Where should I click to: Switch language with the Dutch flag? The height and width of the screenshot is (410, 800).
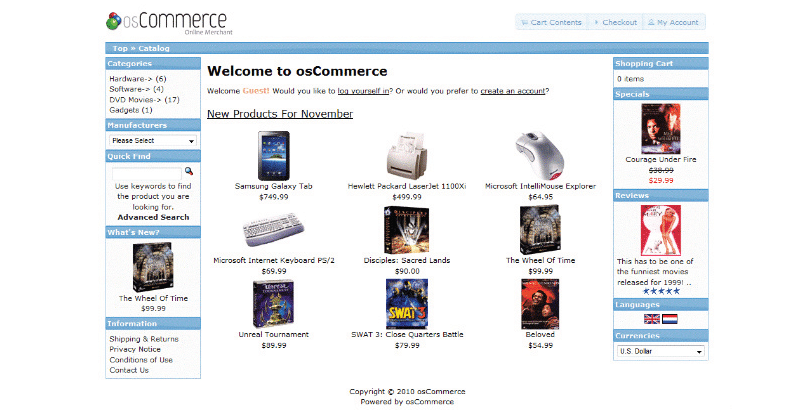click(669, 319)
